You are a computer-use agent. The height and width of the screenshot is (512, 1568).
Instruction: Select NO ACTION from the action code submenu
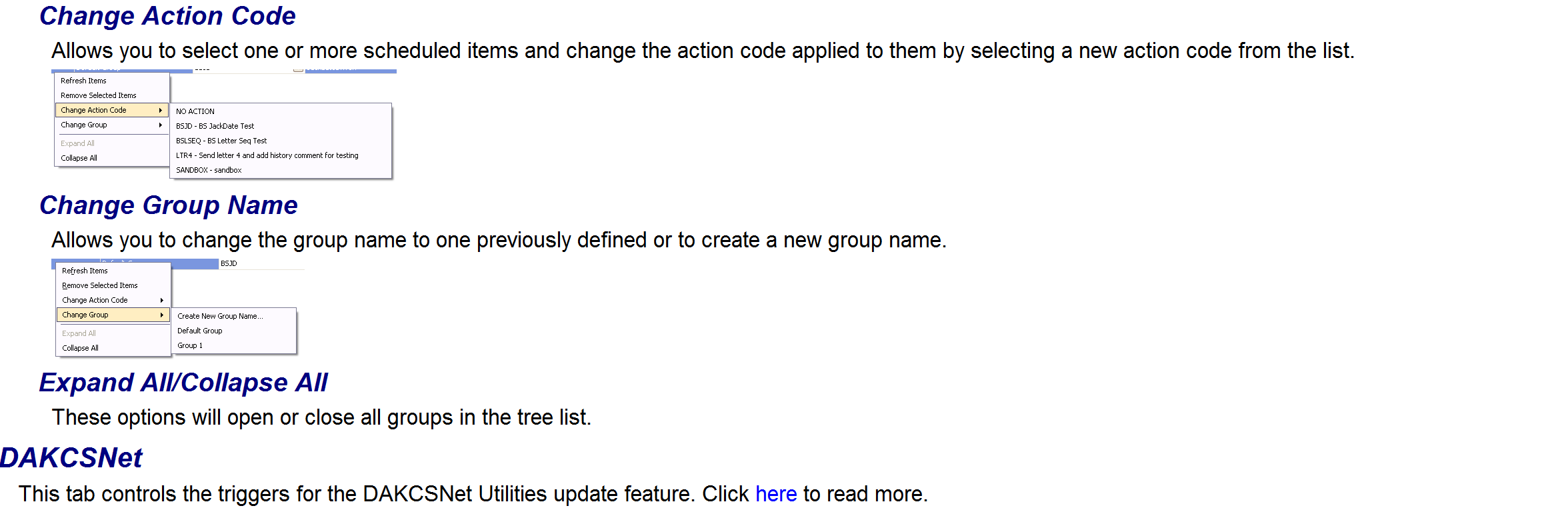click(x=195, y=111)
